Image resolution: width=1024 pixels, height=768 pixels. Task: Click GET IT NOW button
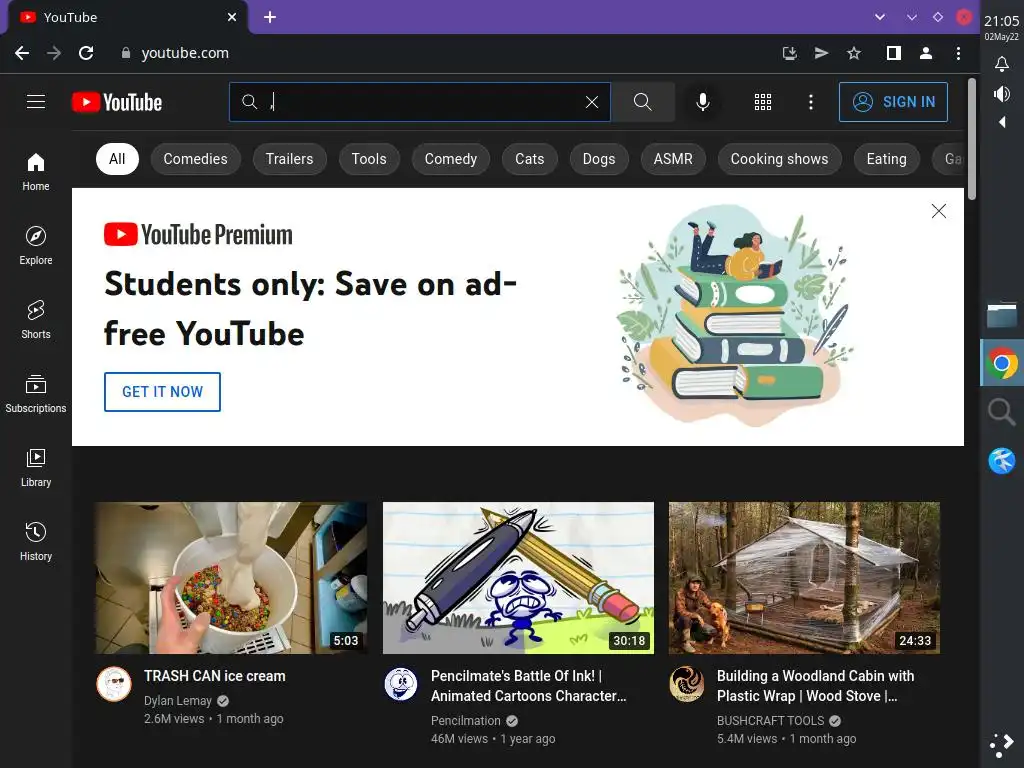162,392
